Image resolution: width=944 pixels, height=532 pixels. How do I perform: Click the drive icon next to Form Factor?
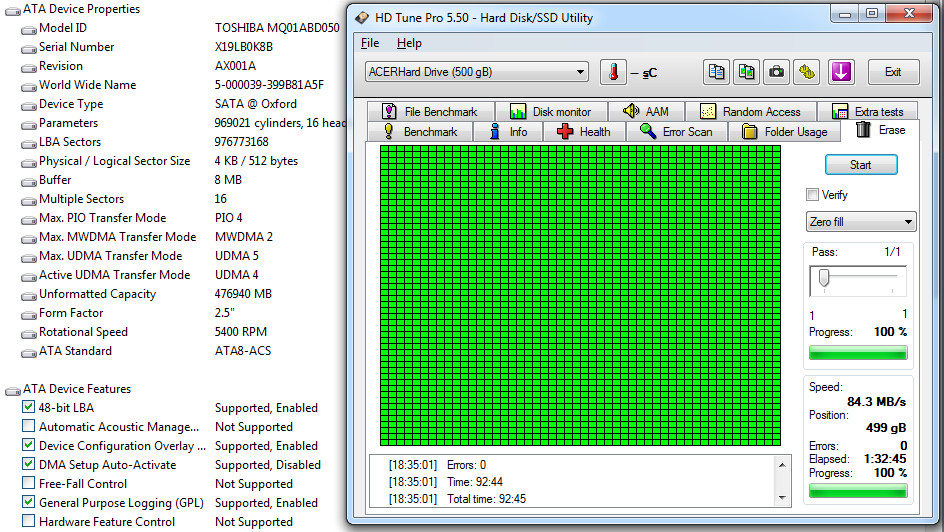[28, 315]
